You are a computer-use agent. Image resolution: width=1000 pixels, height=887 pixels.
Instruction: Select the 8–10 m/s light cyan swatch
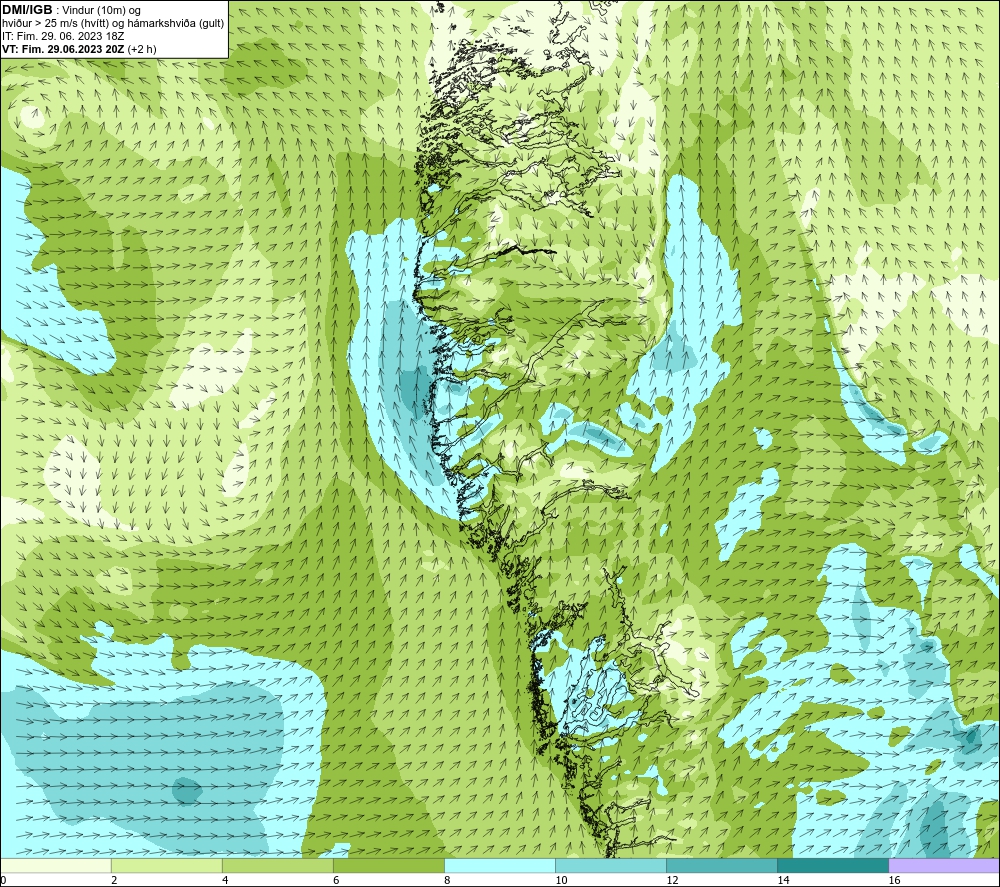500,866
